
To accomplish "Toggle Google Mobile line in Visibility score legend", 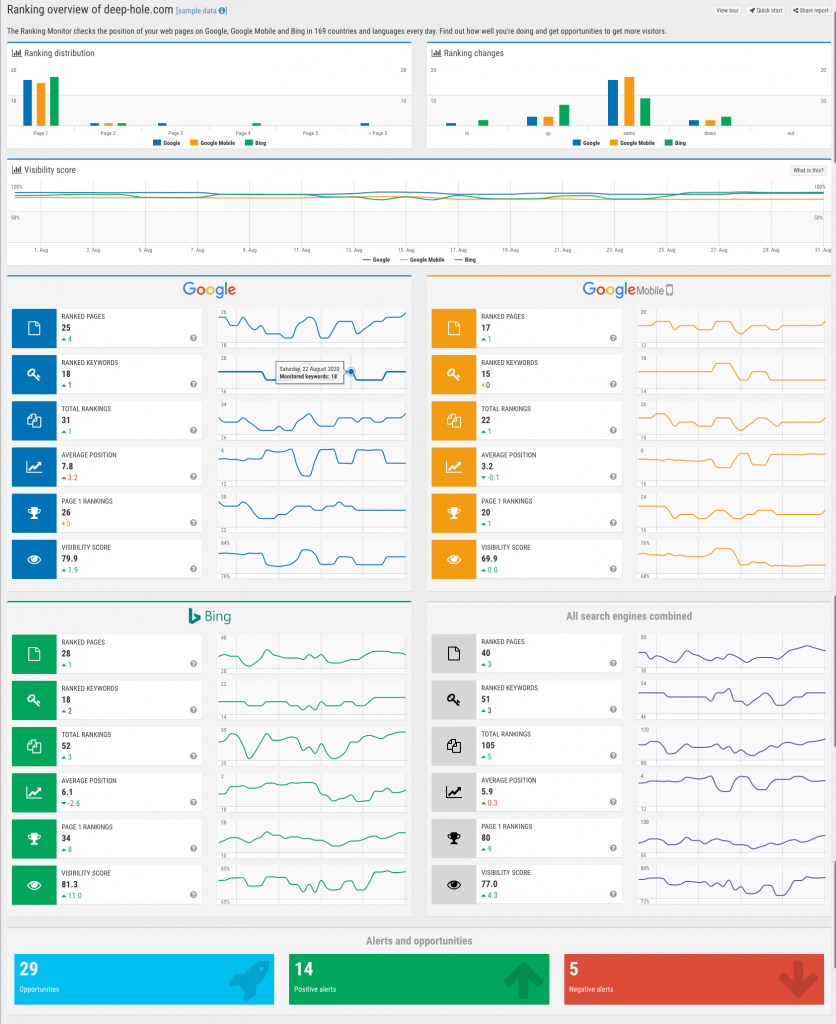I will pyautogui.click(x=422, y=260).
